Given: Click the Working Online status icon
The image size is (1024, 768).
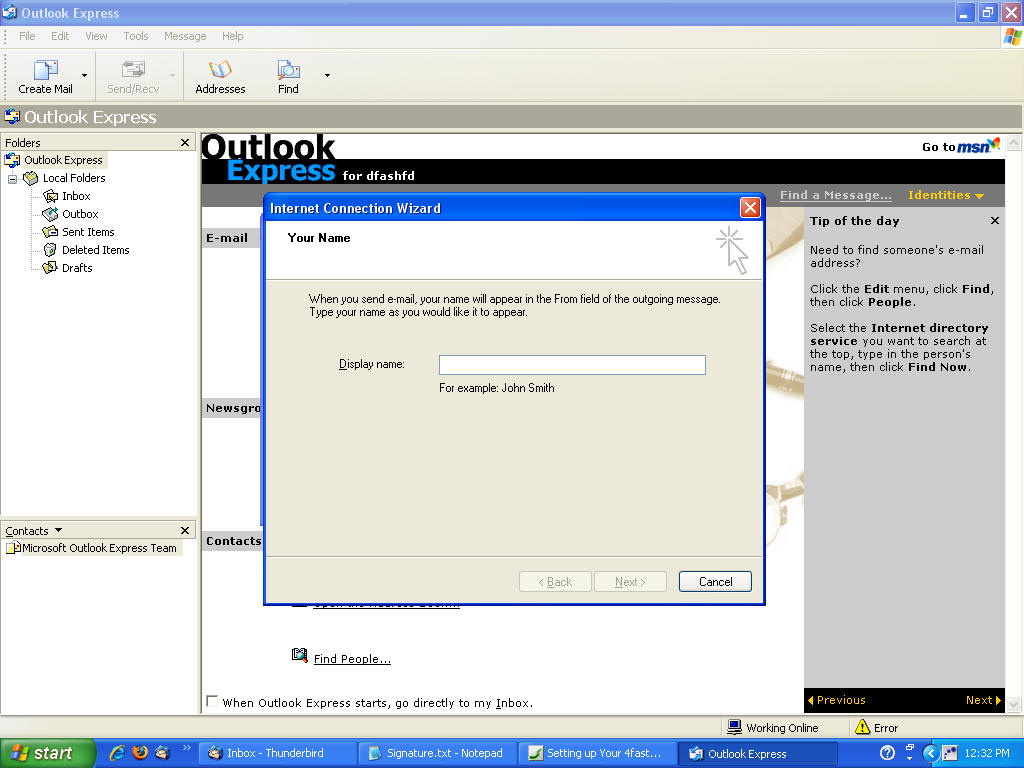Looking at the screenshot, I should (x=735, y=728).
